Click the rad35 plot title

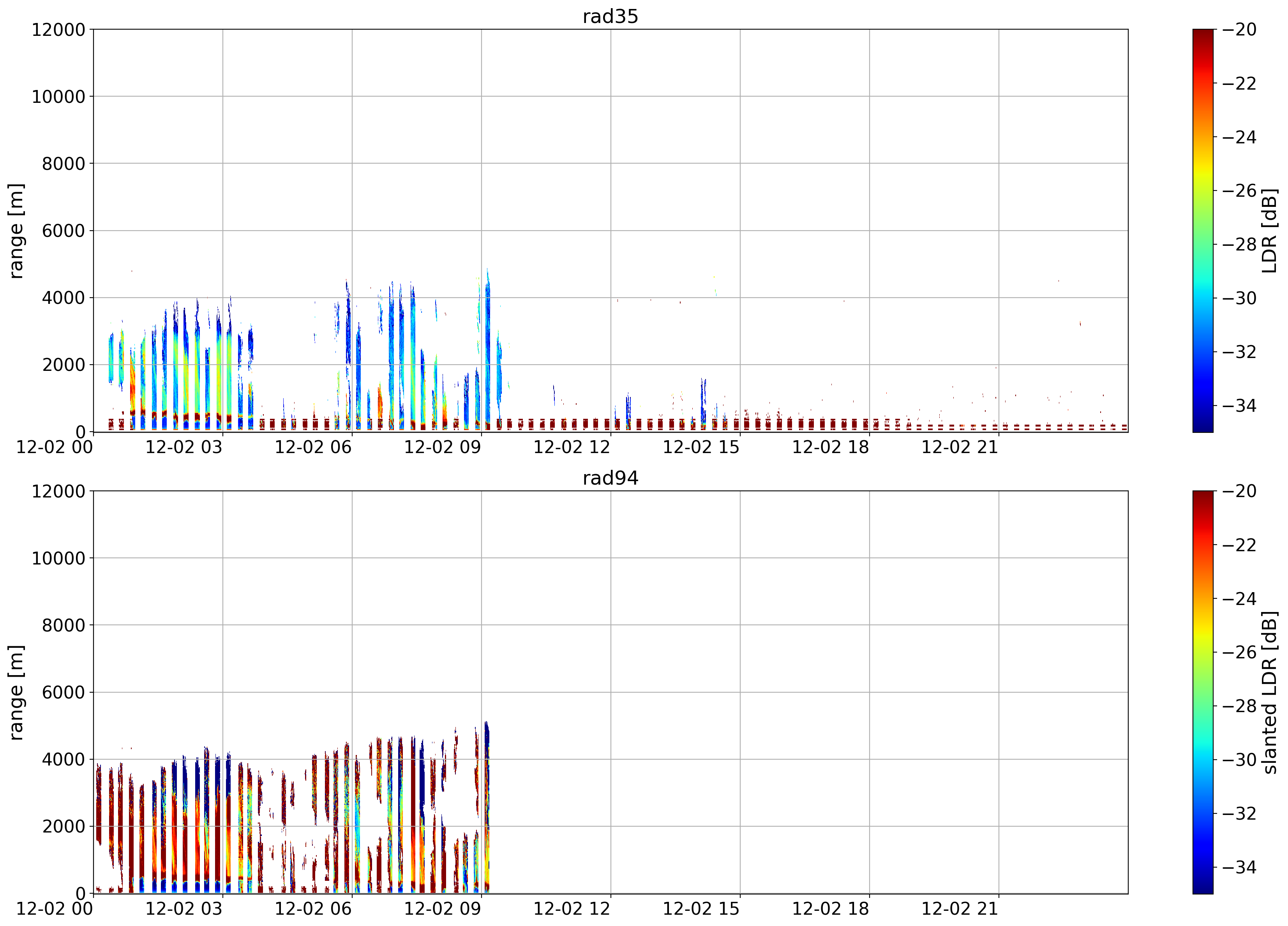pos(610,16)
